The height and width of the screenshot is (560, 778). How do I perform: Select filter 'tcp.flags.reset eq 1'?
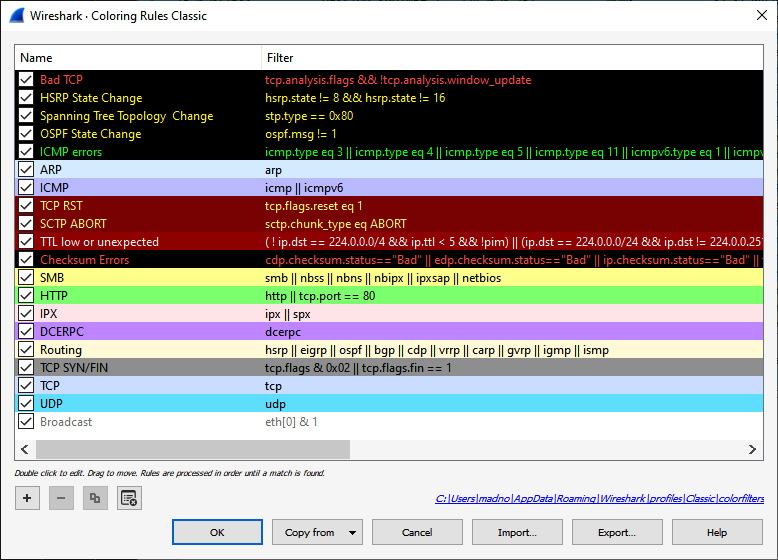[x=314, y=206]
